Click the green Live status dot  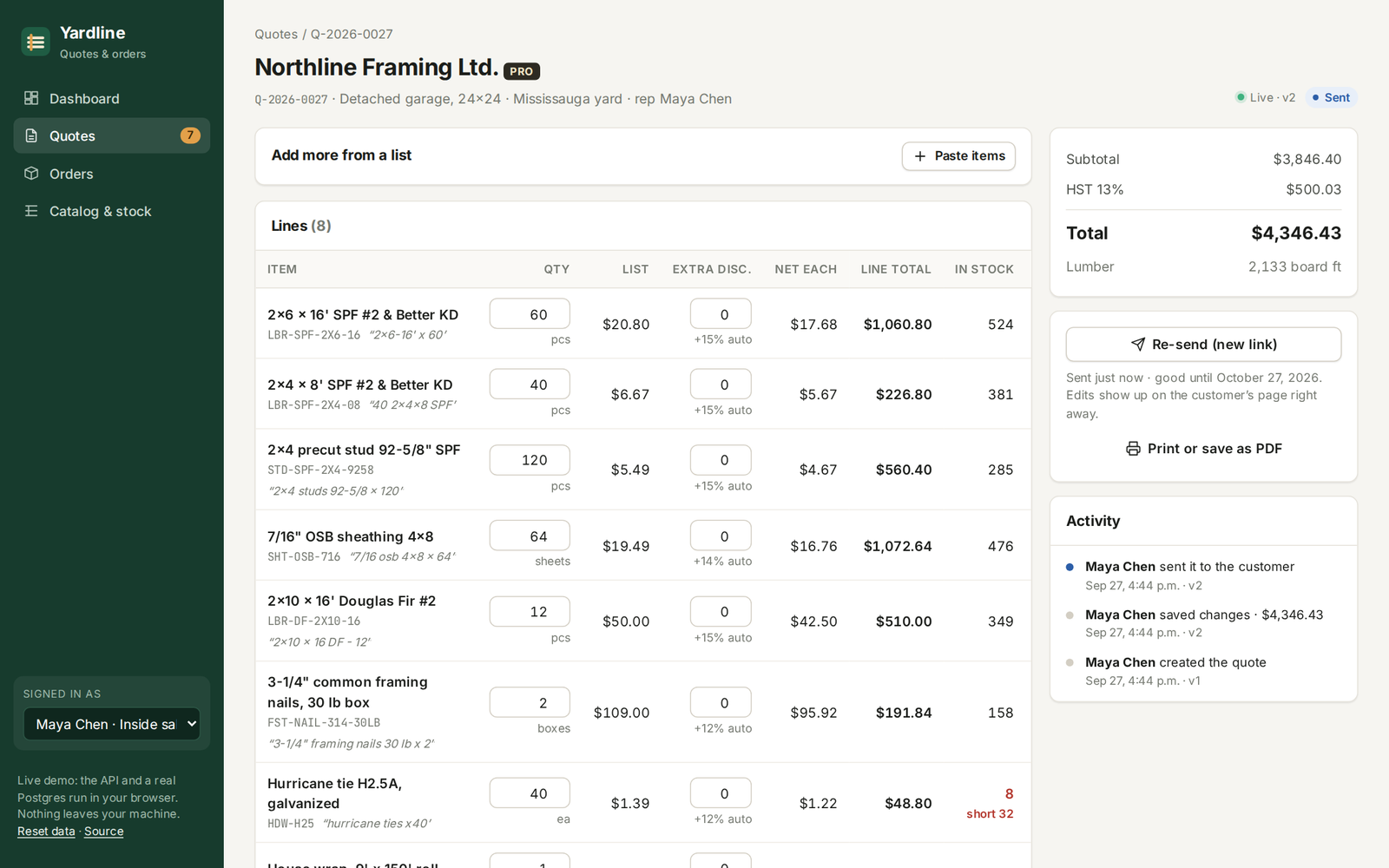[1241, 97]
